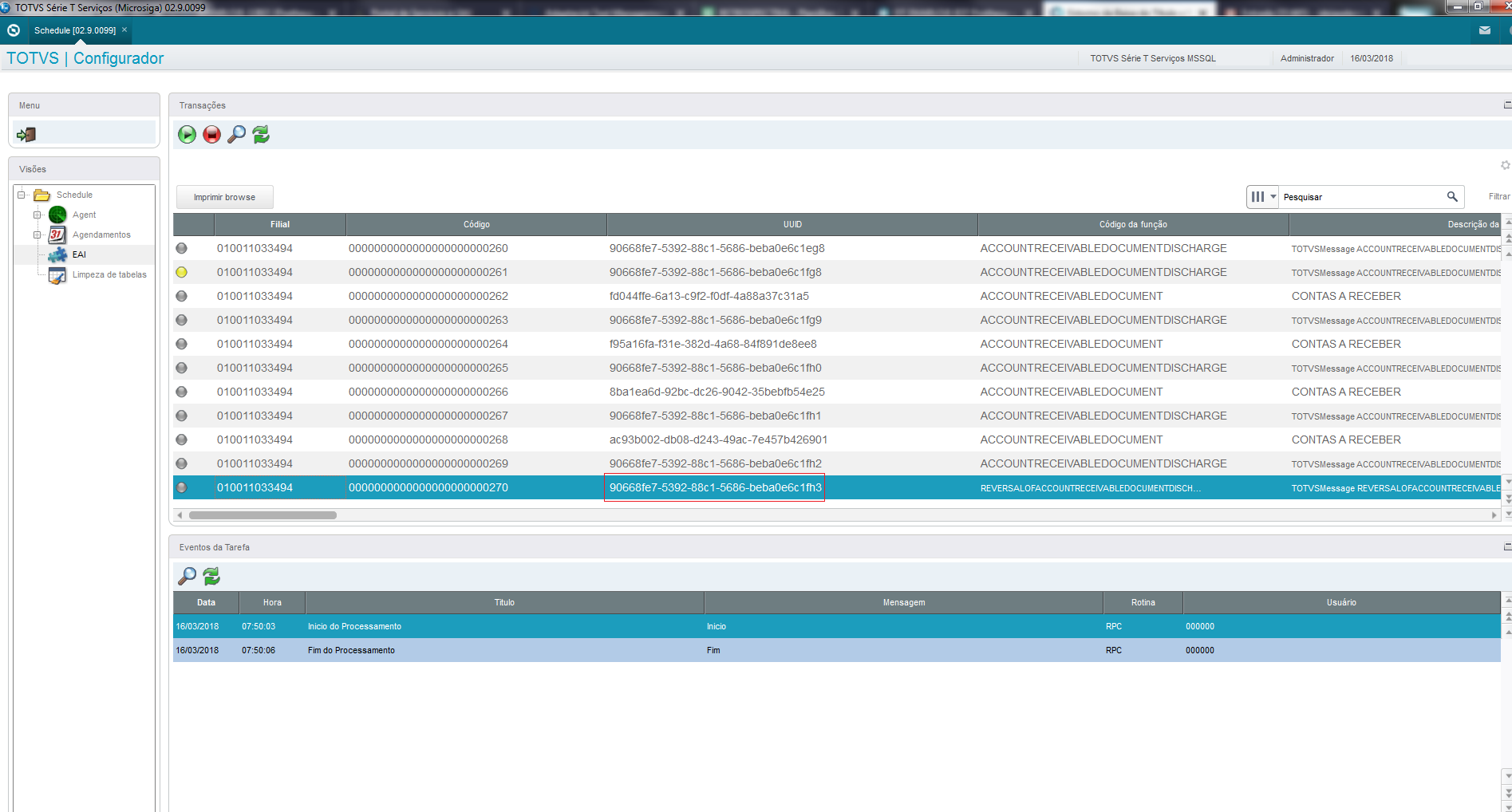
Task: Sort events by the Data column header
Action: [x=206, y=602]
